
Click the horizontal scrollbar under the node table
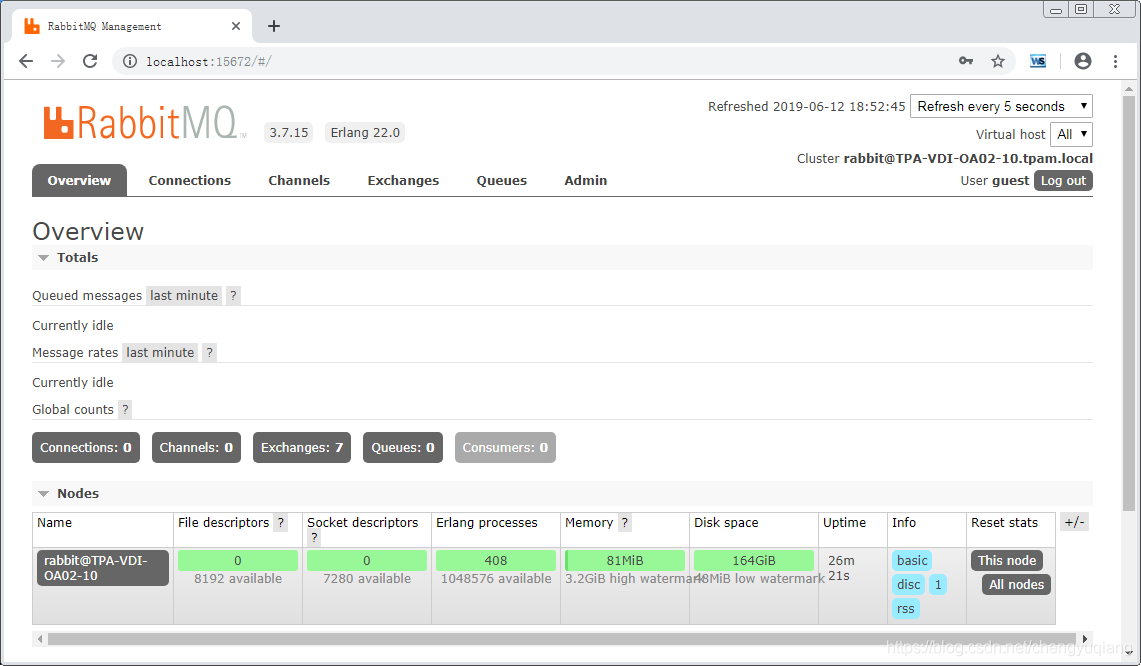[564, 639]
